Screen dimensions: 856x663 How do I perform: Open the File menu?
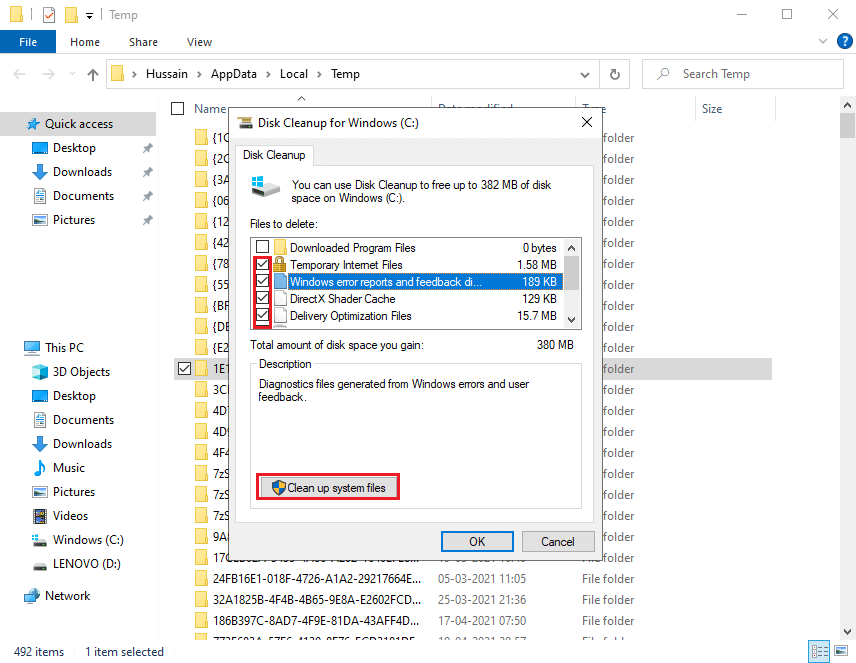[x=28, y=42]
